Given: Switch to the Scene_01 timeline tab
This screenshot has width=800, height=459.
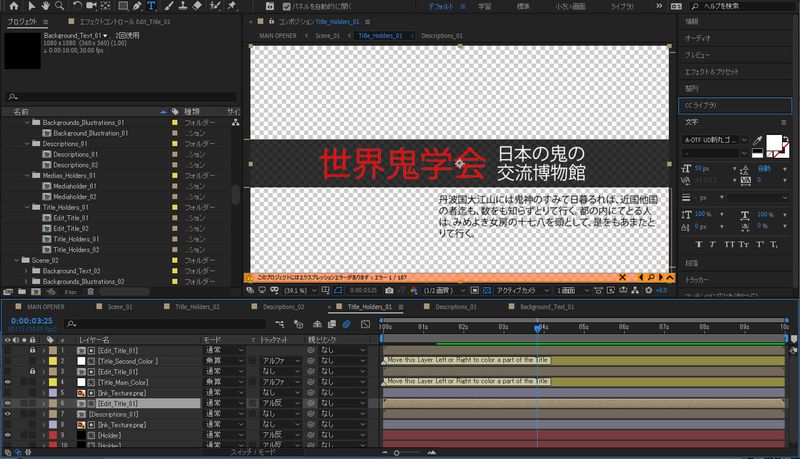Looking at the screenshot, I should [x=120, y=306].
